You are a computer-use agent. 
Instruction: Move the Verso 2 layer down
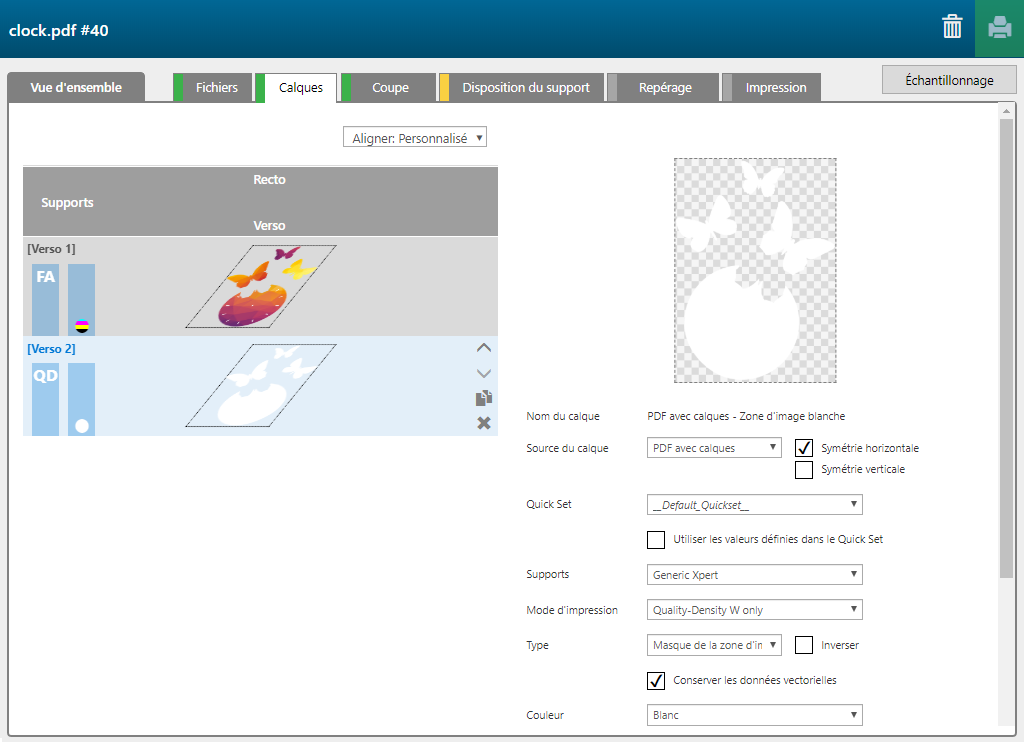(x=483, y=374)
